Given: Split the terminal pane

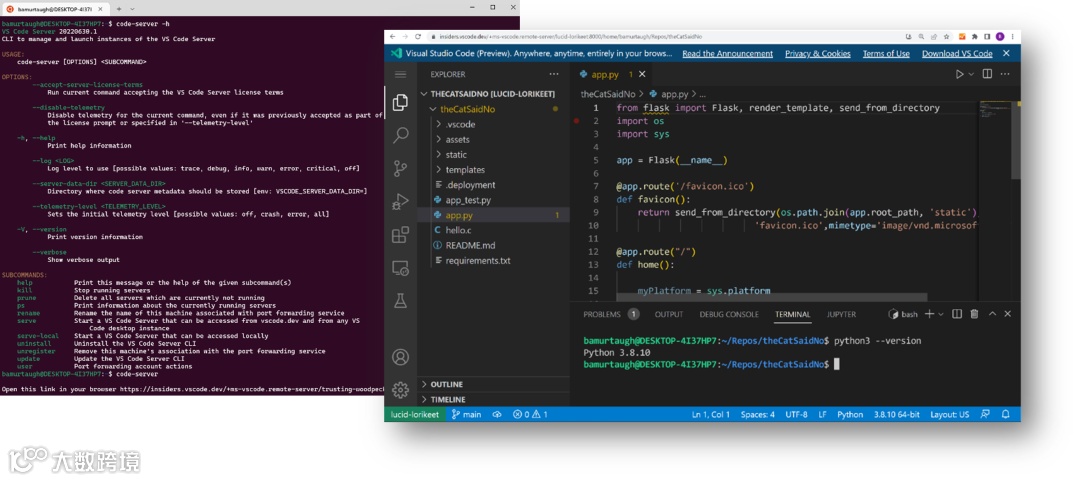Looking at the screenshot, I should click(x=957, y=314).
